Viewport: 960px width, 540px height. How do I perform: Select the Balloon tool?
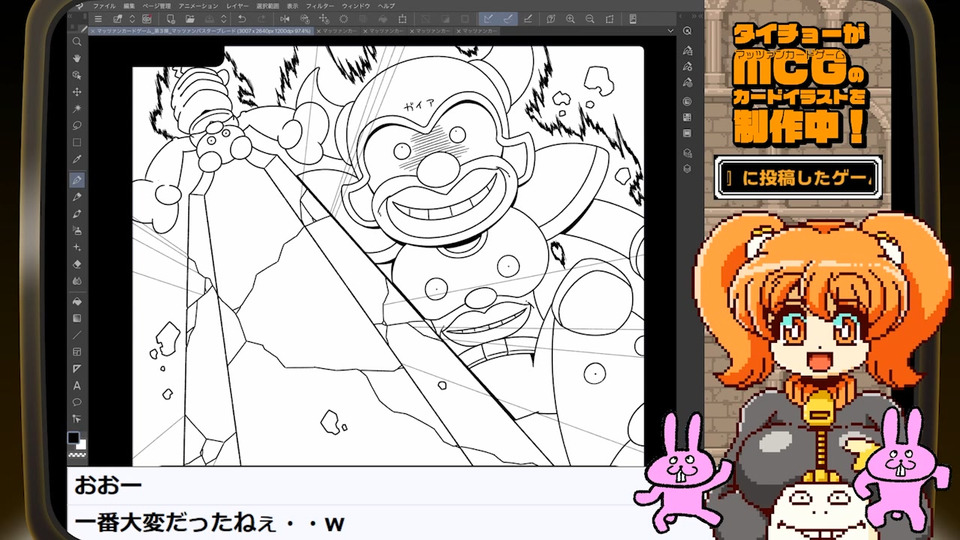click(77, 402)
